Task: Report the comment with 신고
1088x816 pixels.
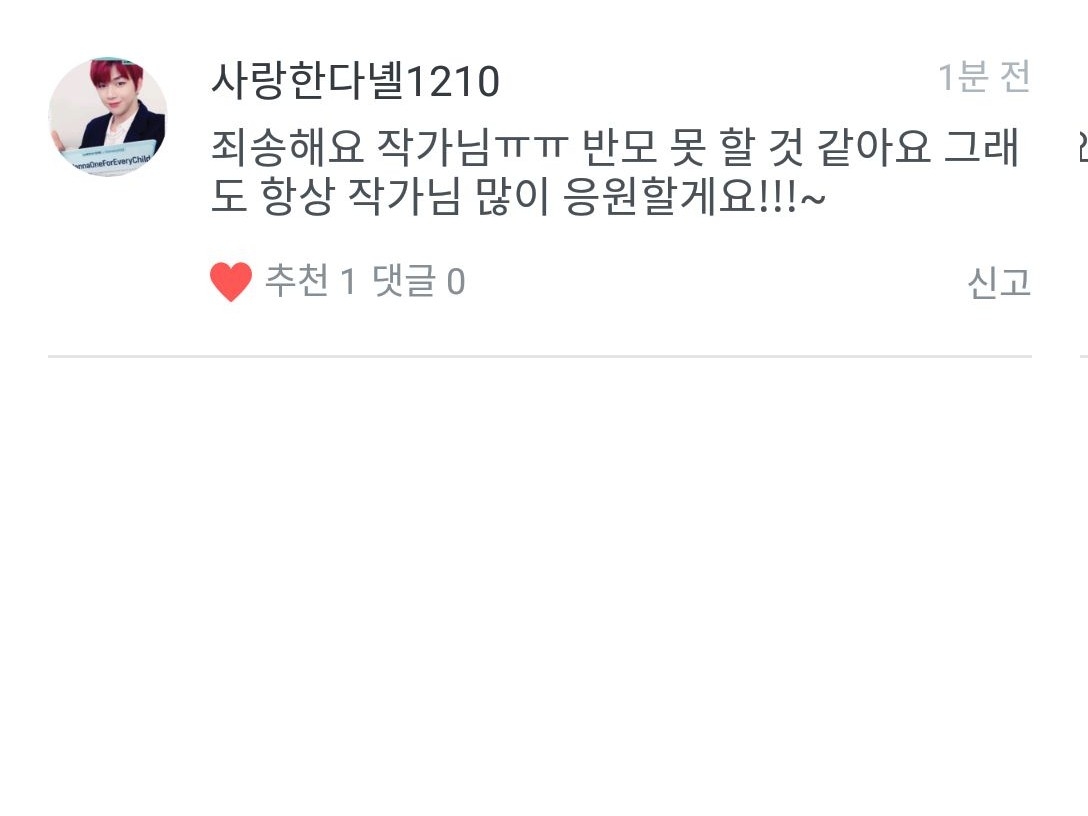Action: [999, 282]
